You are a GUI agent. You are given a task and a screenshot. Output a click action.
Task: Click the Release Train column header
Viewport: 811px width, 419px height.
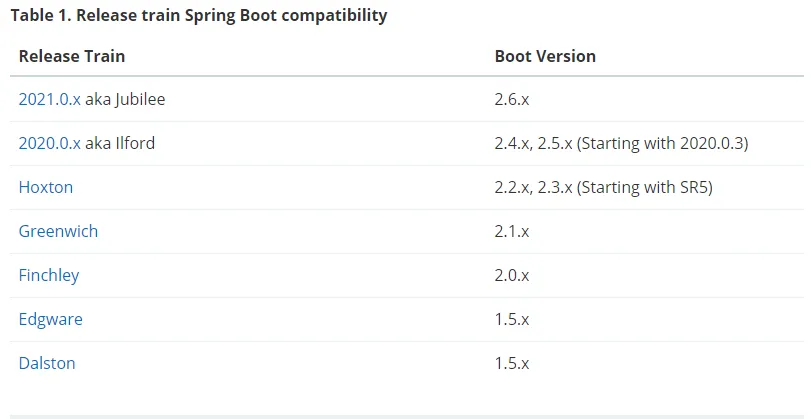[x=72, y=56]
